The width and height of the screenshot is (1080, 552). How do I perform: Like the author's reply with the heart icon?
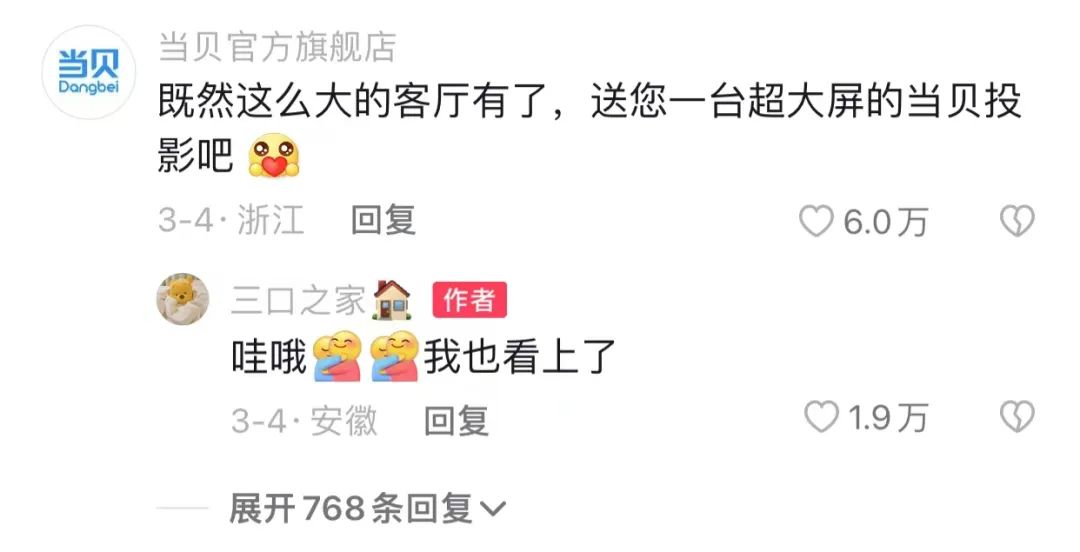coord(822,418)
